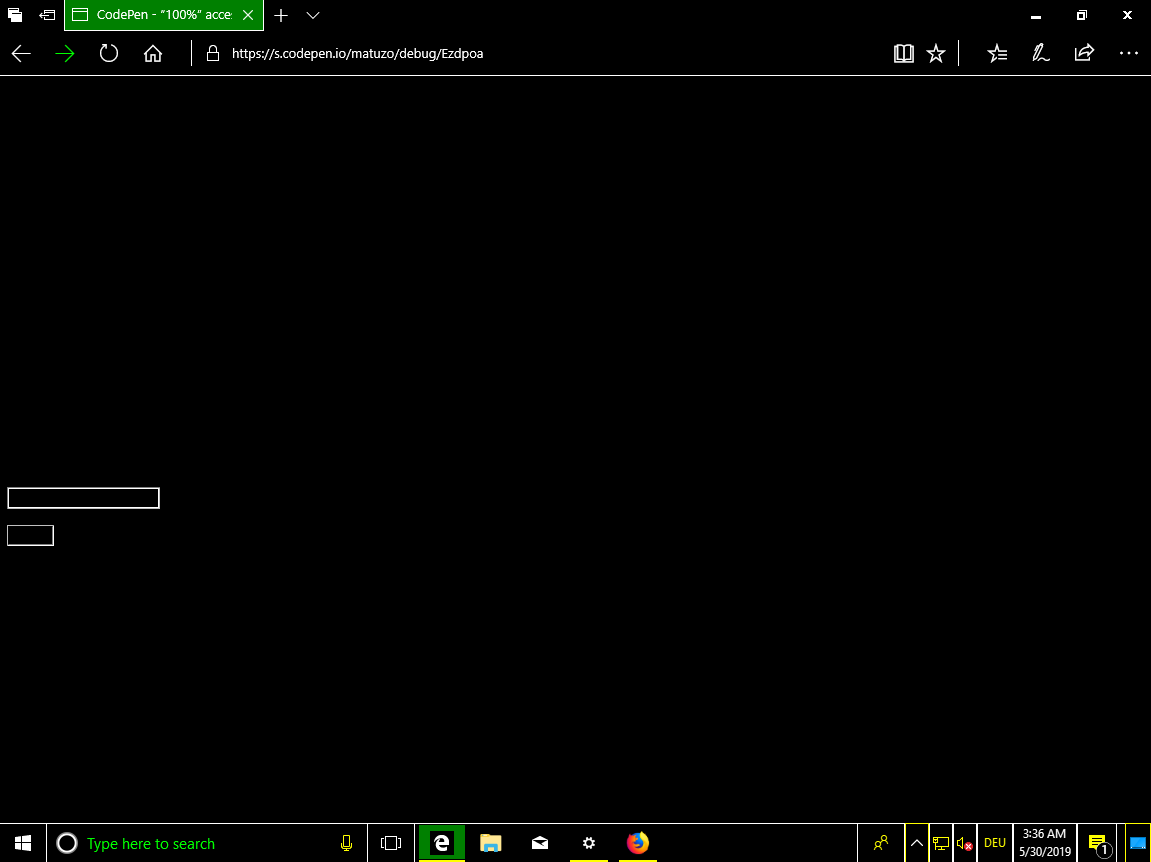The width and height of the screenshot is (1151, 862).
Task: Go back to the previous page
Action: (x=21, y=54)
